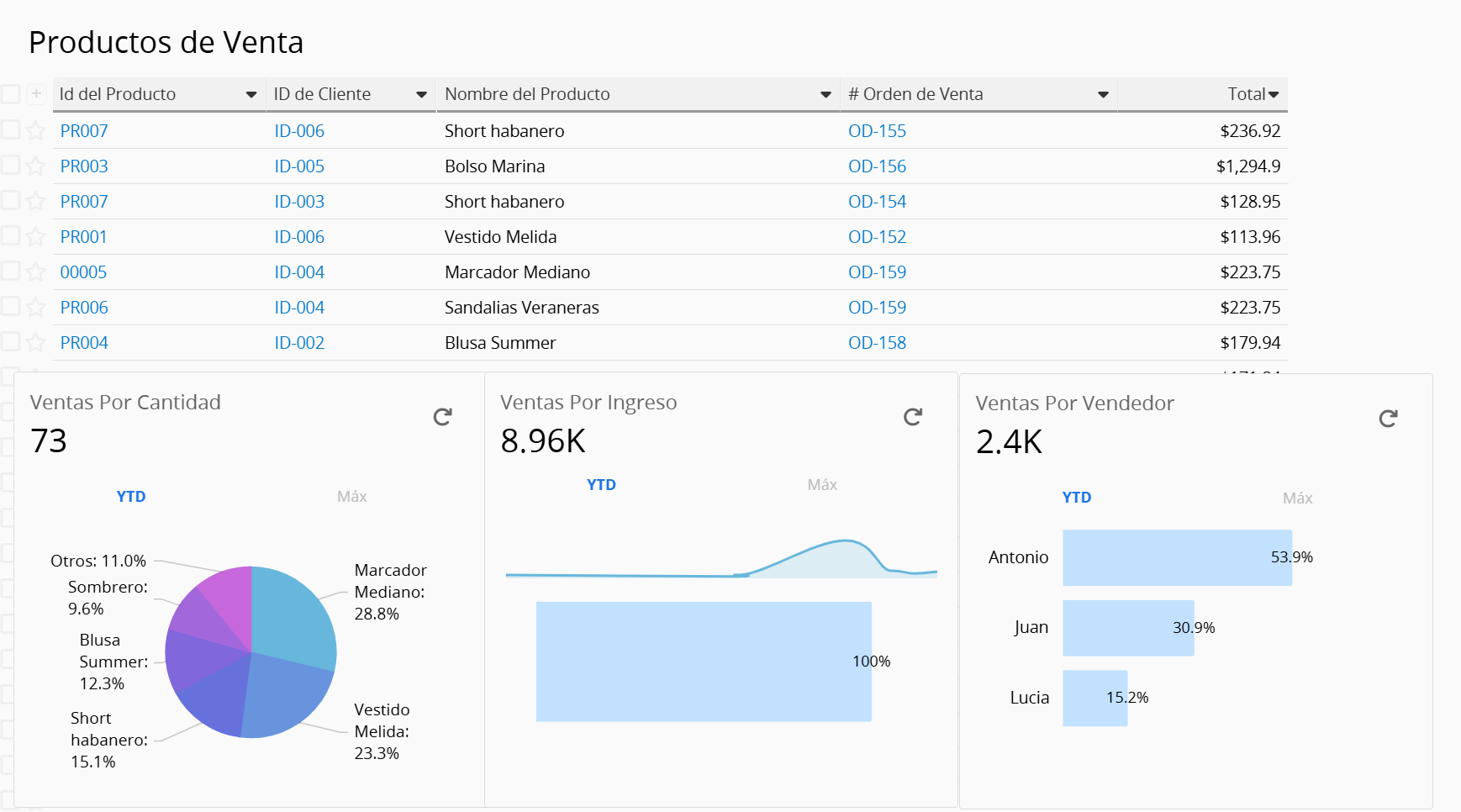Click the 8.96K revenue value
This screenshot has height=812, width=1461.
(543, 441)
